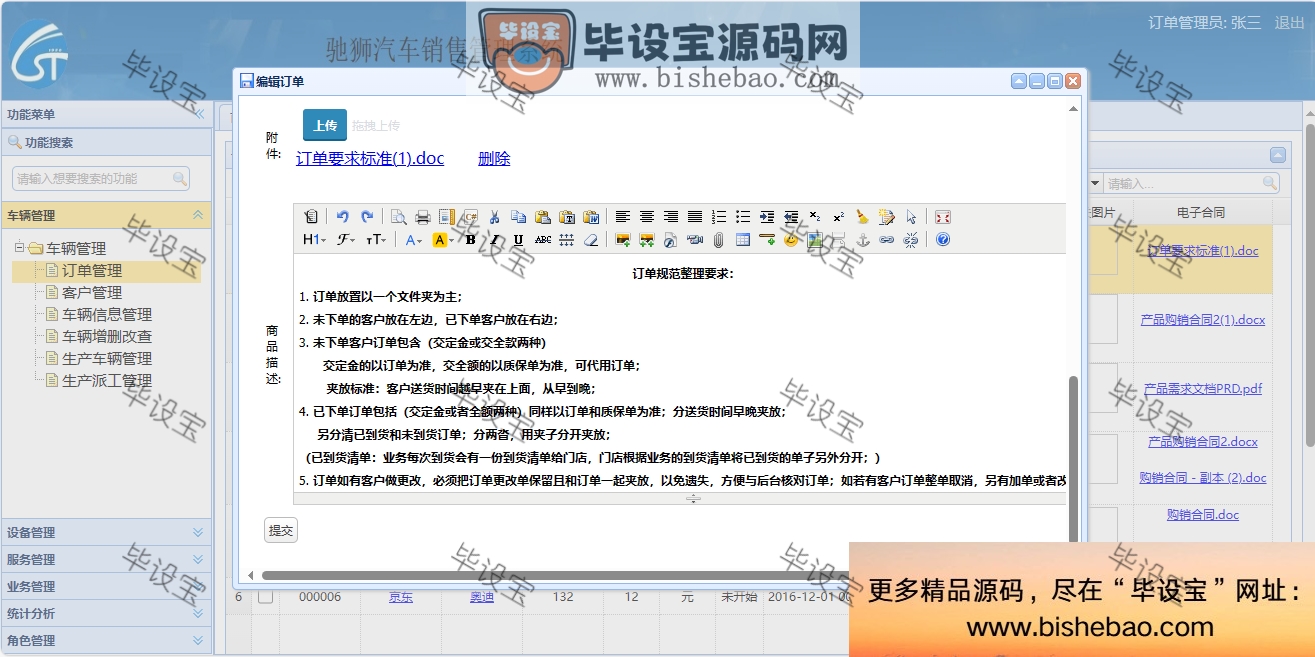Viewport: 1315px width, 657px height.
Task: Cut selected text with the scissors icon
Action: point(494,216)
